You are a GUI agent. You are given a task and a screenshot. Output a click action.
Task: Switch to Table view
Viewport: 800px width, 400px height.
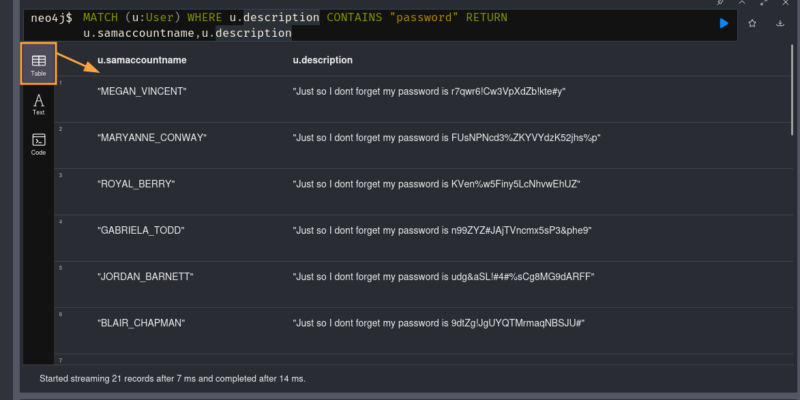[x=38, y=64]
